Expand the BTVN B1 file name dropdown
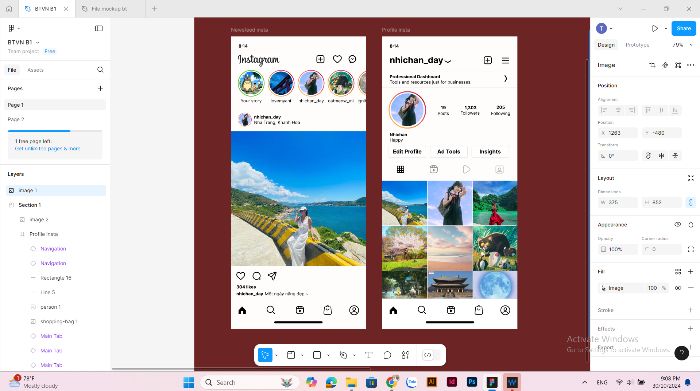 pos(38,42)
